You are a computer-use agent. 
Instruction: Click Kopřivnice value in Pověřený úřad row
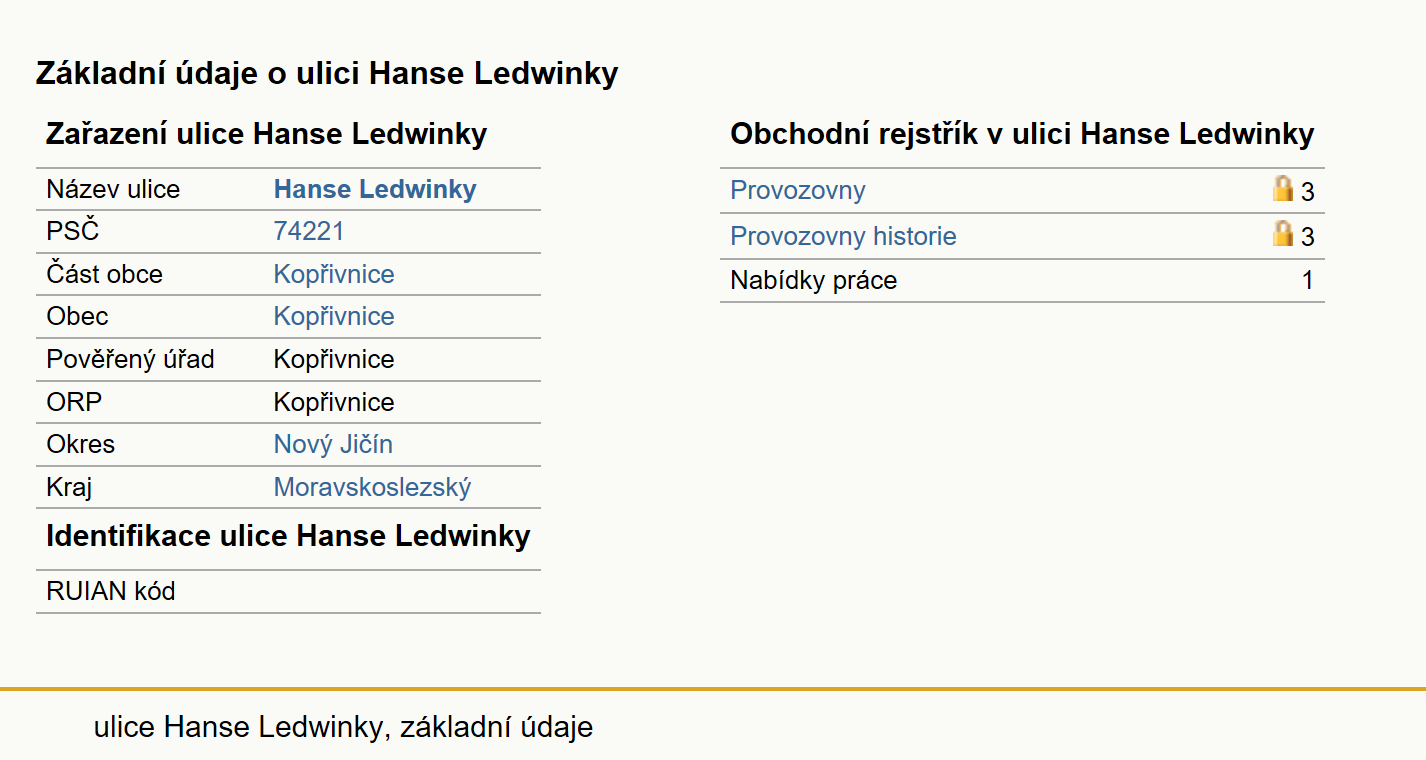click(334, 359)
